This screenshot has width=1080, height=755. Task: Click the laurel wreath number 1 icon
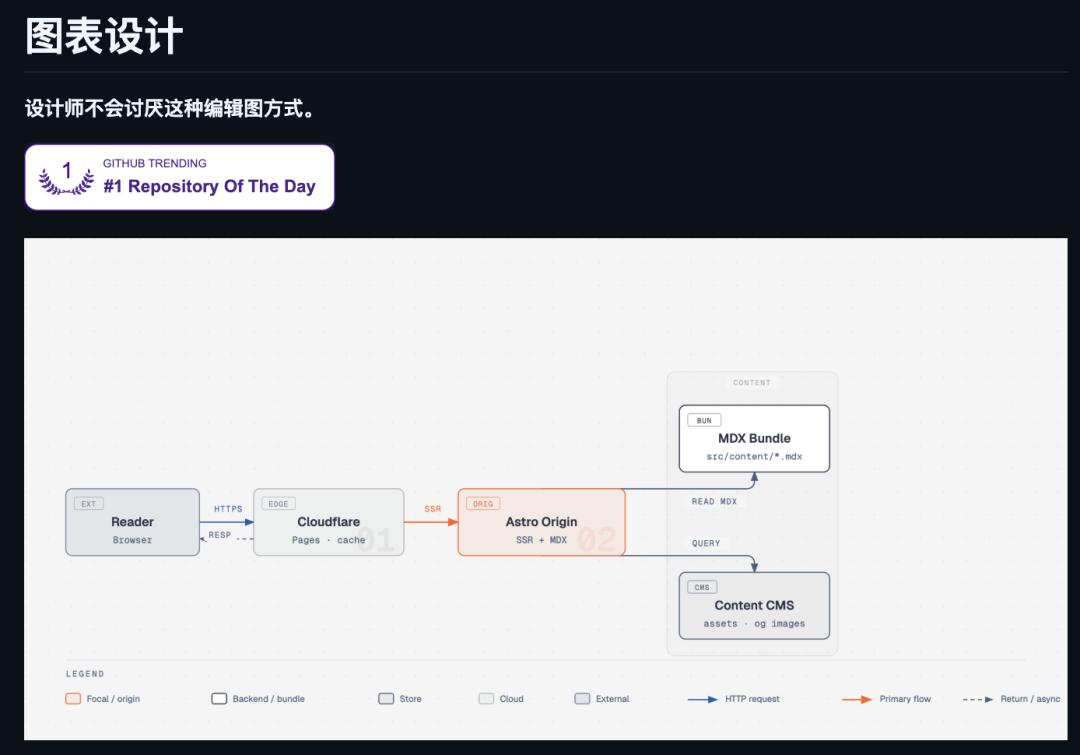click(x=66, y=178)
